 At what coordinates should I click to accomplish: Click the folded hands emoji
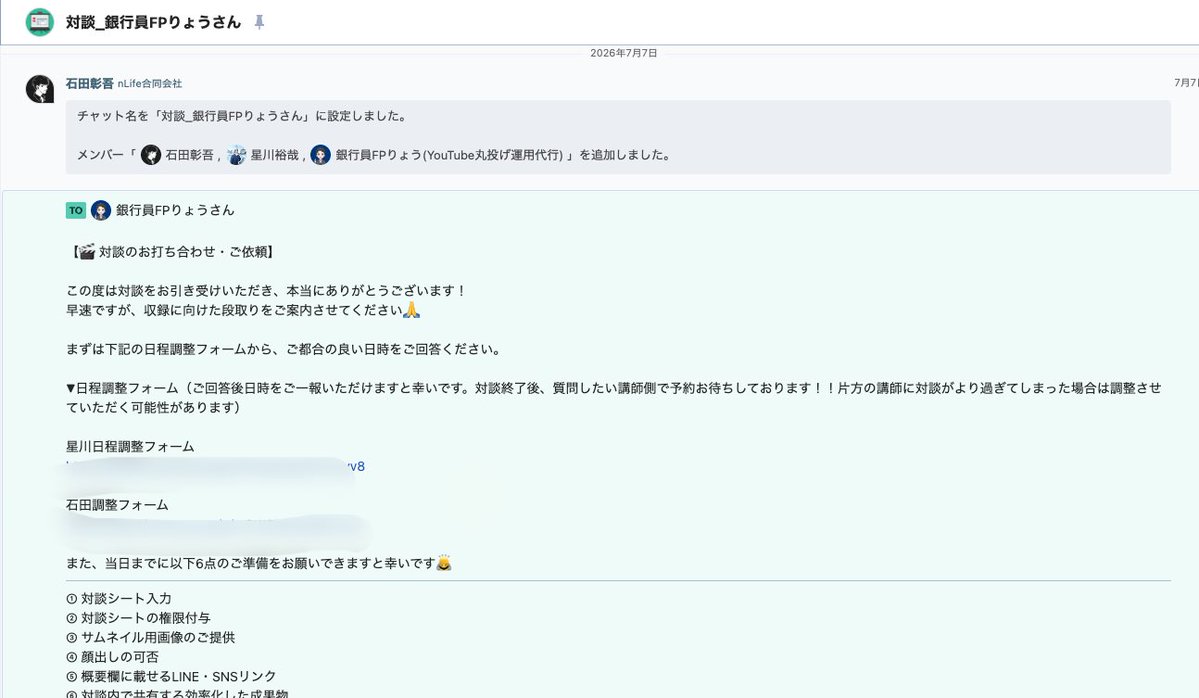pyautogui.click(x=411, y=310)
